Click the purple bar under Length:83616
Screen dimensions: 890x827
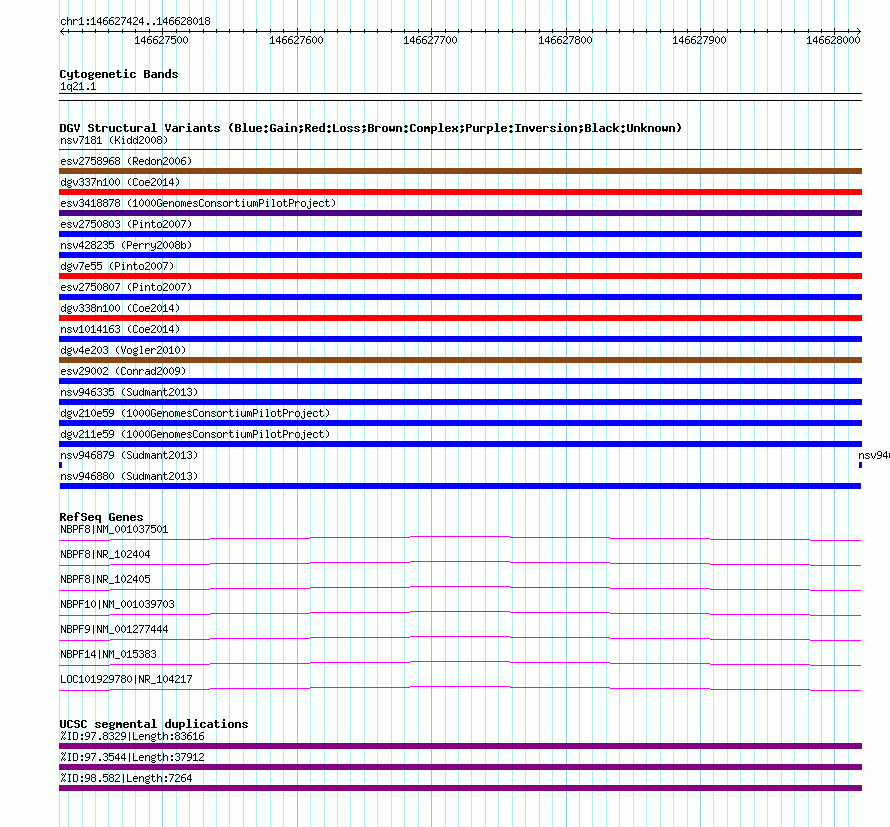click(x=460, y=746)
